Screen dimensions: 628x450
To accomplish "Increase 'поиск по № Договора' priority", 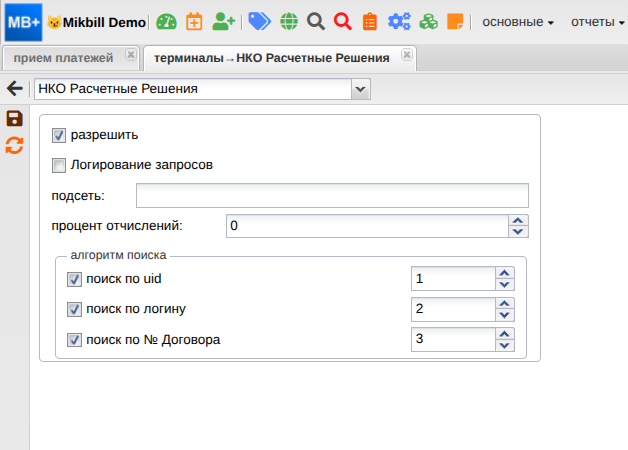I will pos(504,334).
